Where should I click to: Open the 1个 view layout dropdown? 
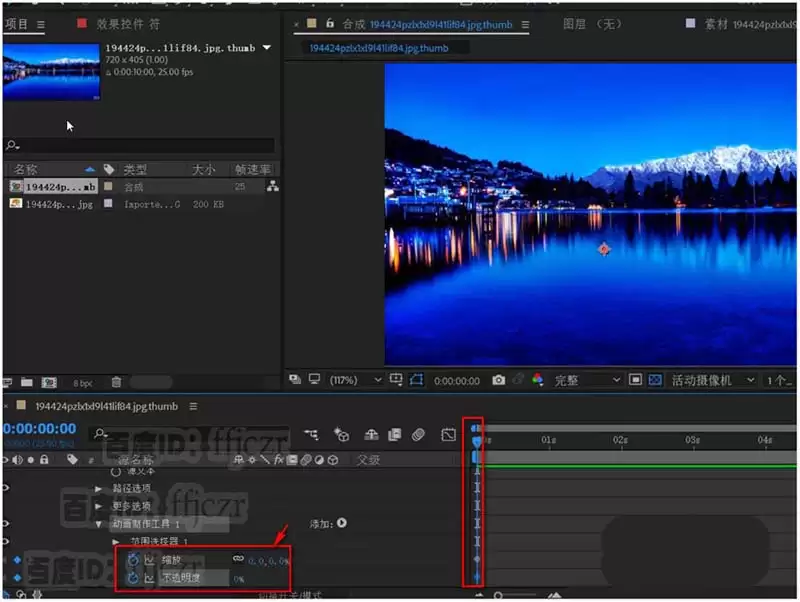tap(779, 381)
